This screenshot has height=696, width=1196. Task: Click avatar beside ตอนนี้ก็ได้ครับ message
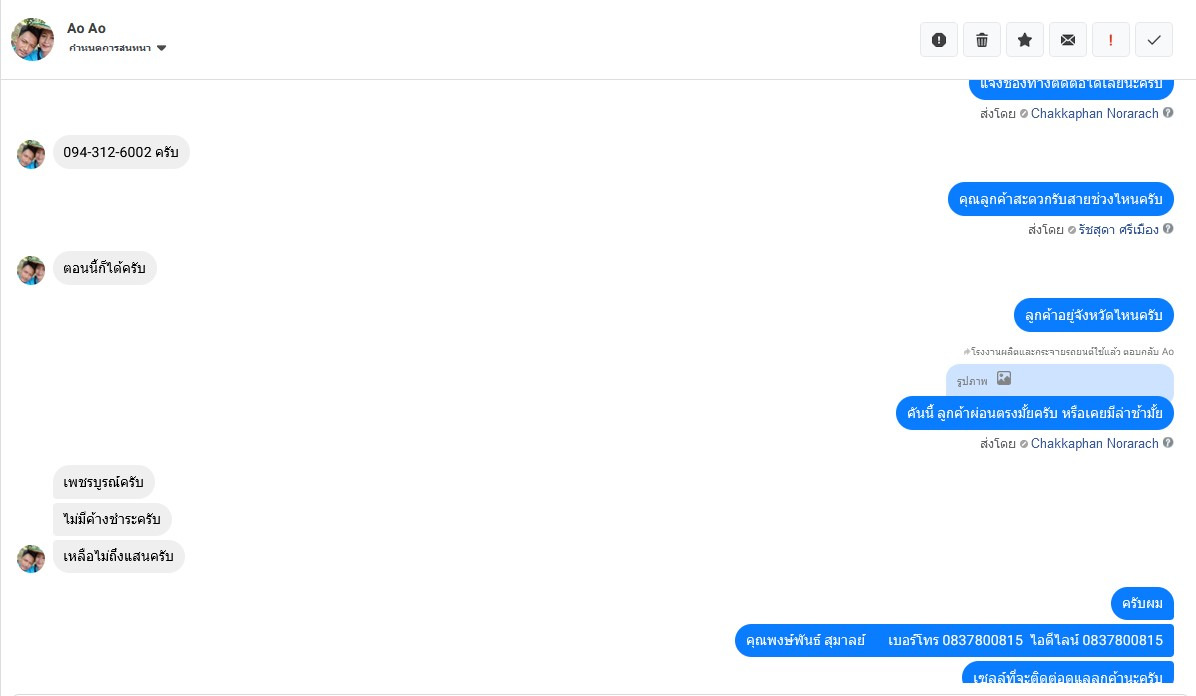pos(31,270)
